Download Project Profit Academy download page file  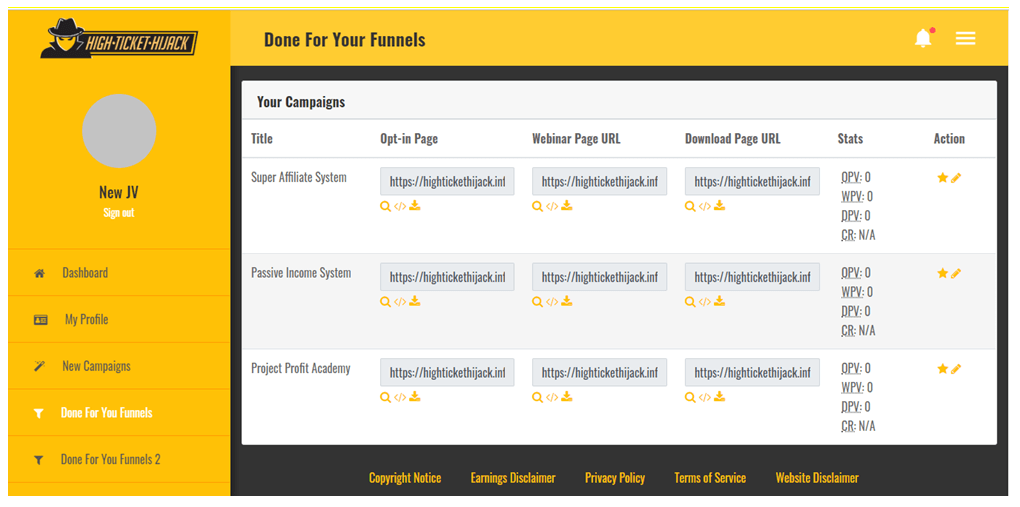click(719, 397)
